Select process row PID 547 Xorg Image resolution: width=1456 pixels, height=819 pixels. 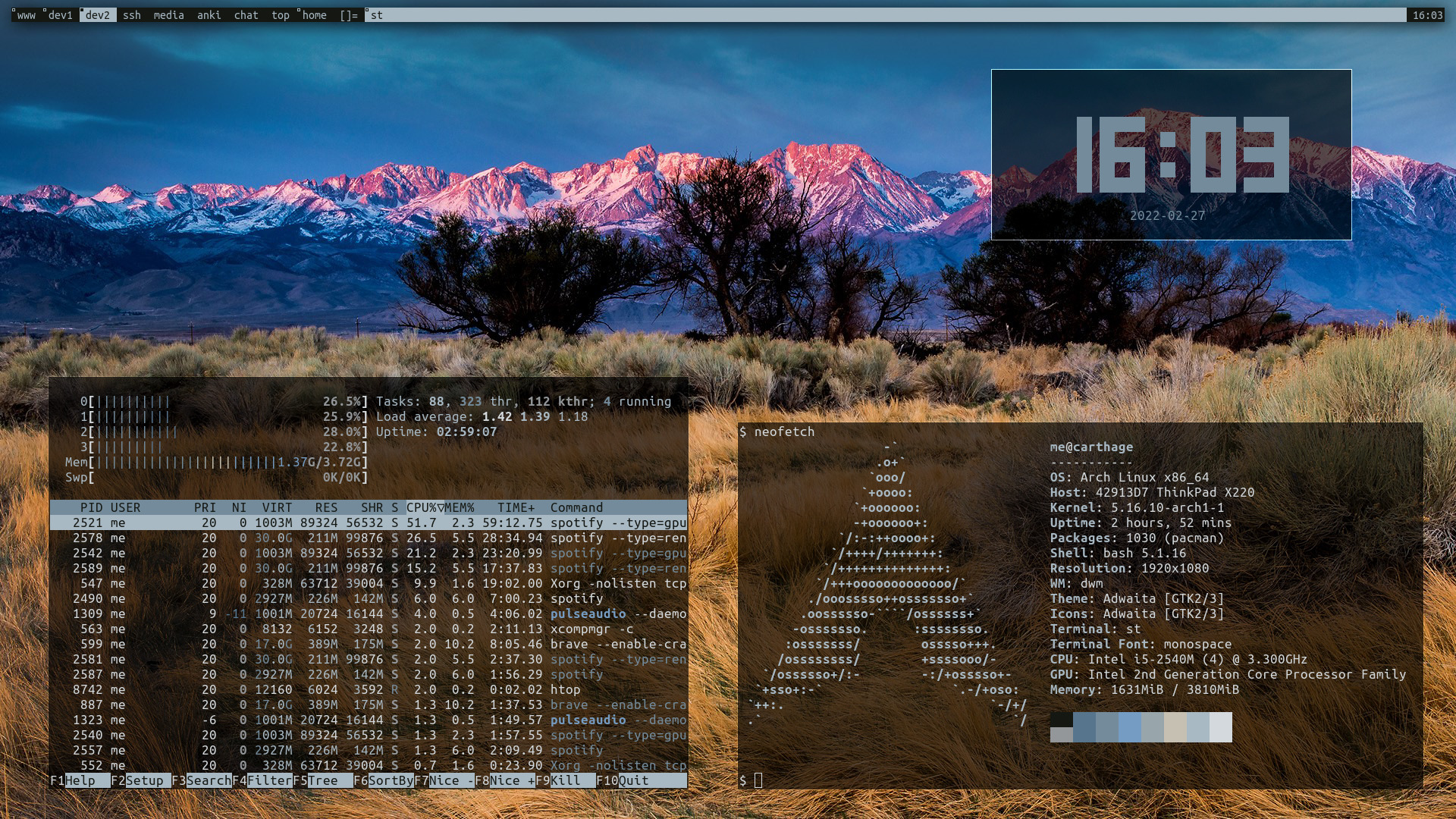(x=369, y=583)
